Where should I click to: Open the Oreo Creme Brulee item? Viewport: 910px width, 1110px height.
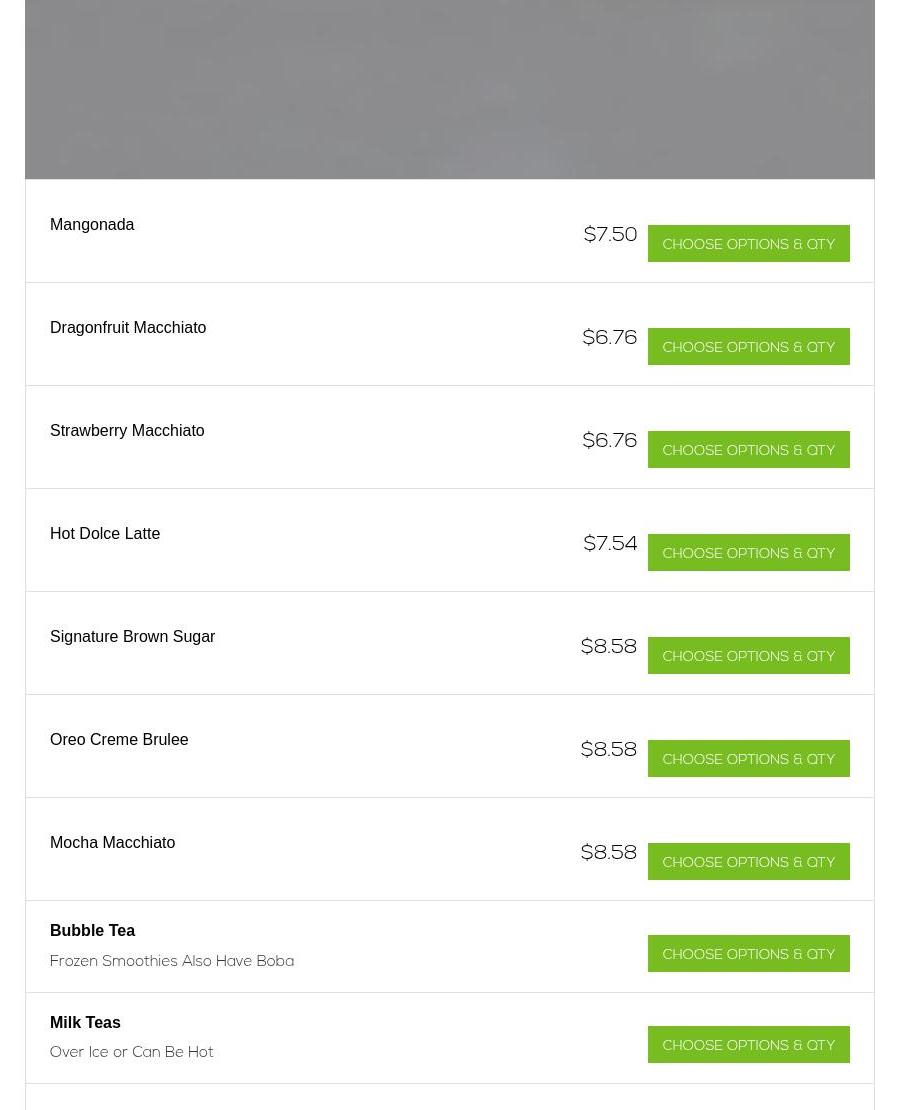tap(119, 740)
